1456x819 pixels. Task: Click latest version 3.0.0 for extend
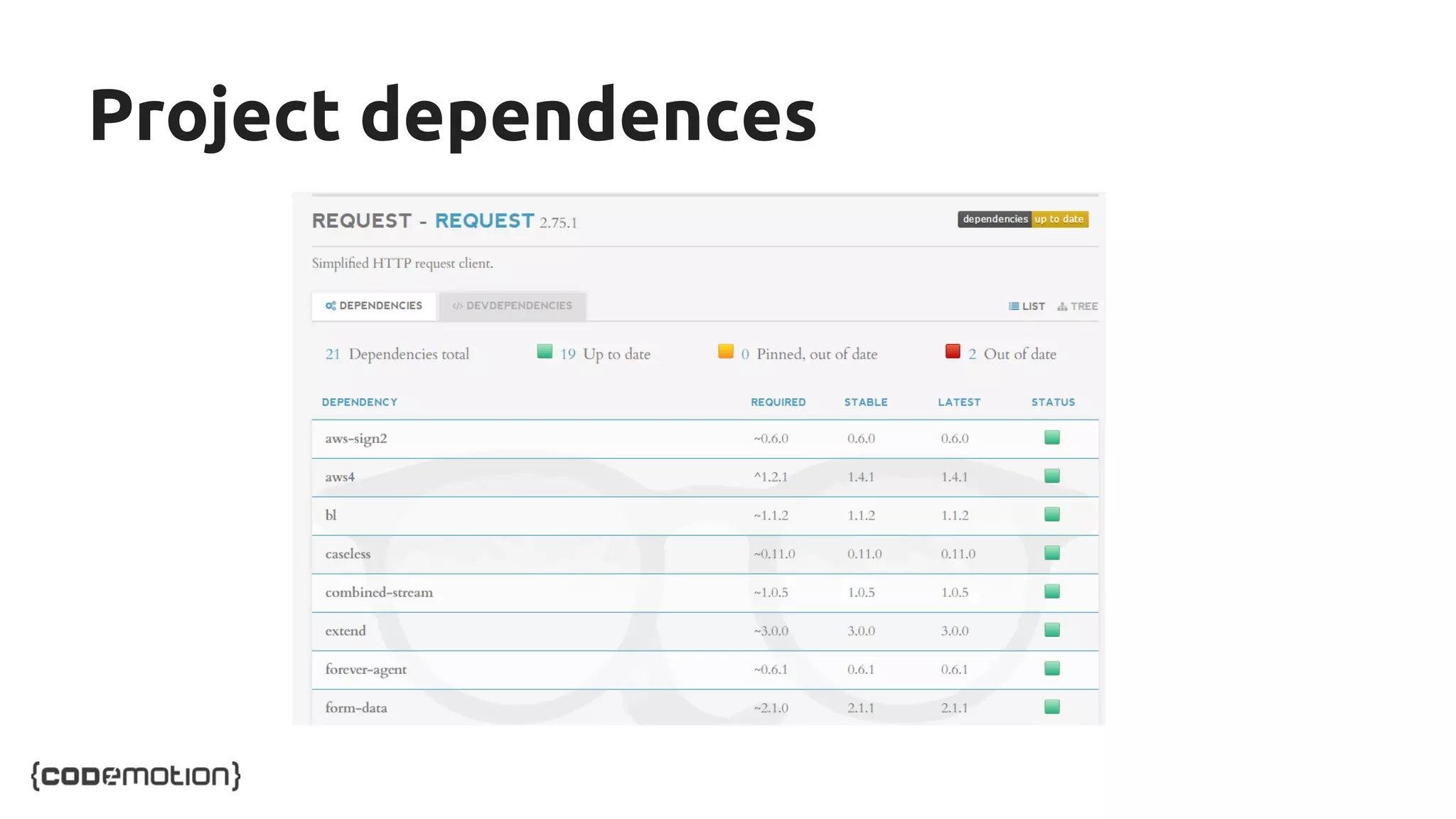click(955, 631)
